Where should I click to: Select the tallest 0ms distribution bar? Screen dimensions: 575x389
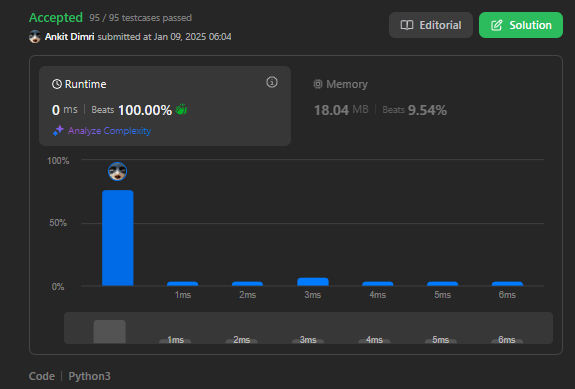coord(118,238)
